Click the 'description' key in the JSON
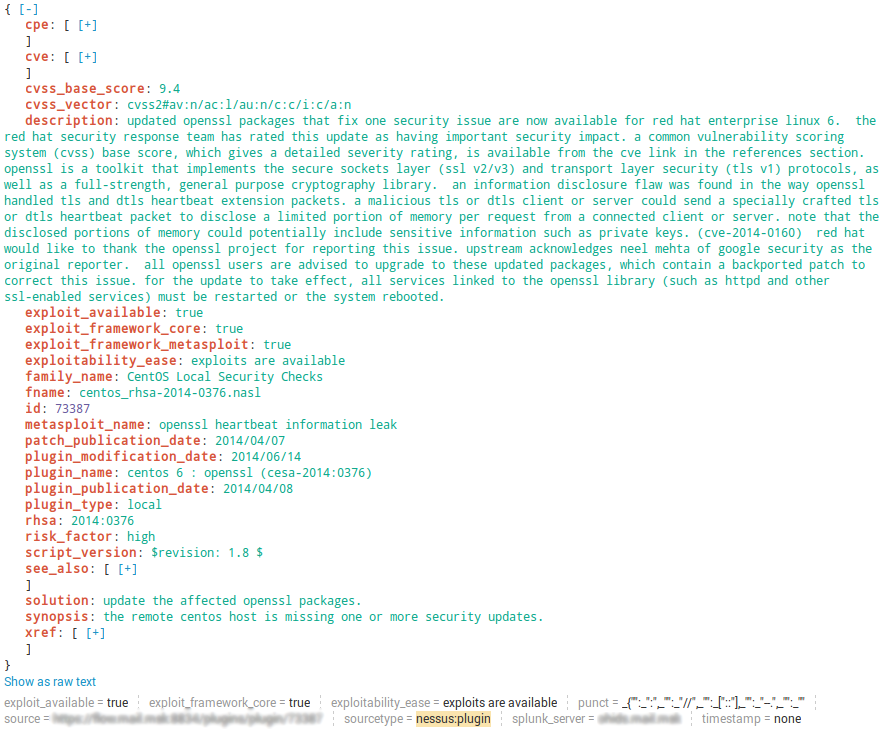This screenshot has height=729, width=895. pos(68,120)
